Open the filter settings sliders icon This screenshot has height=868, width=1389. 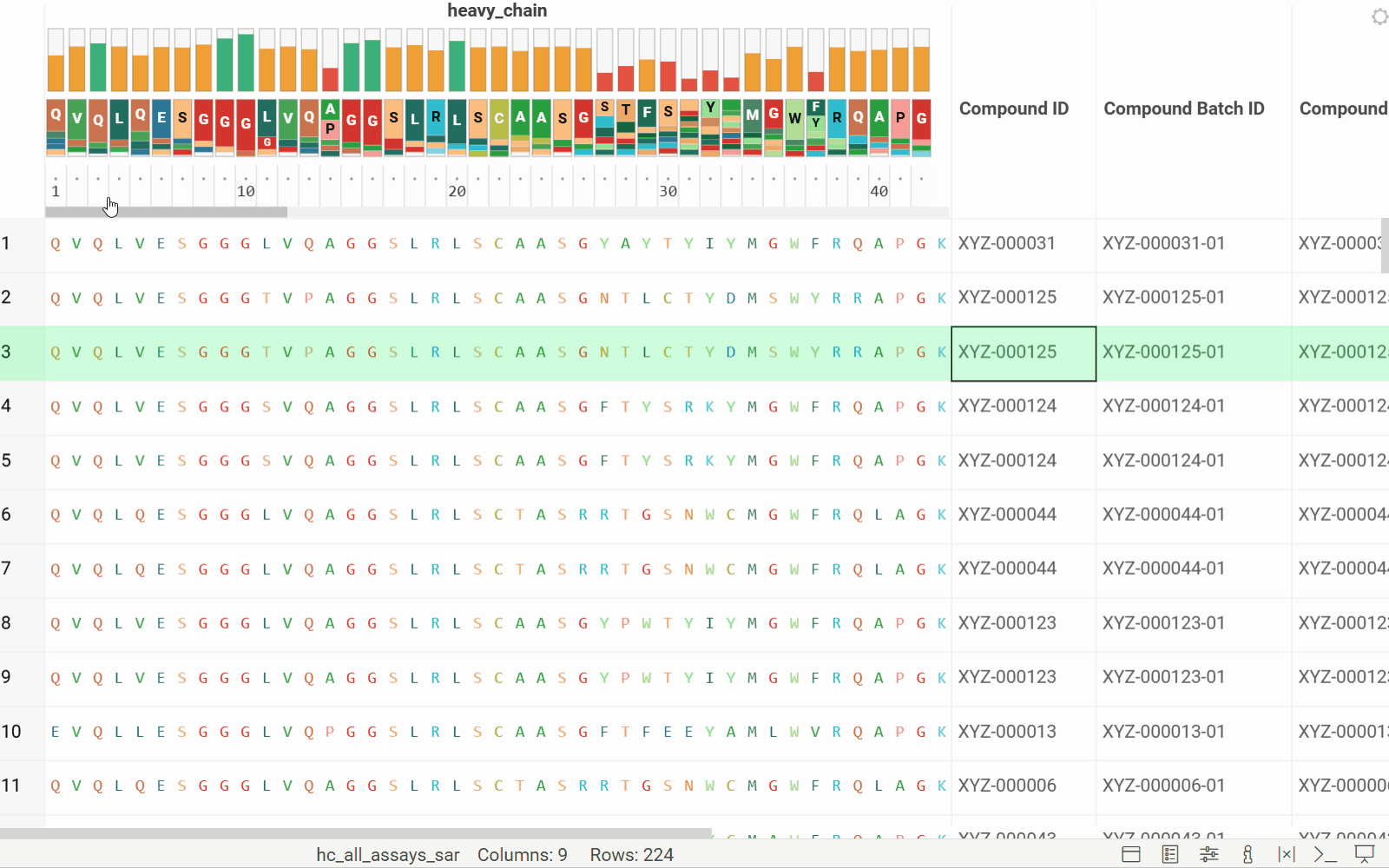[x=1208, y=854]
